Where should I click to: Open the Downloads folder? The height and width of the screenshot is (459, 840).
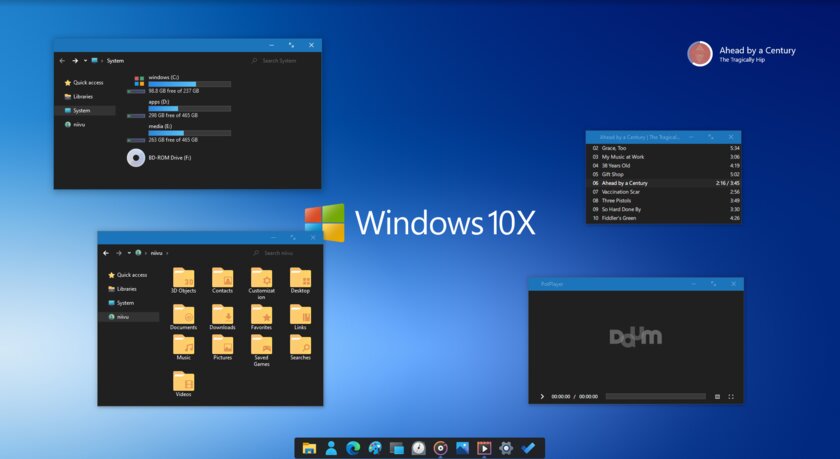[222, 315]
